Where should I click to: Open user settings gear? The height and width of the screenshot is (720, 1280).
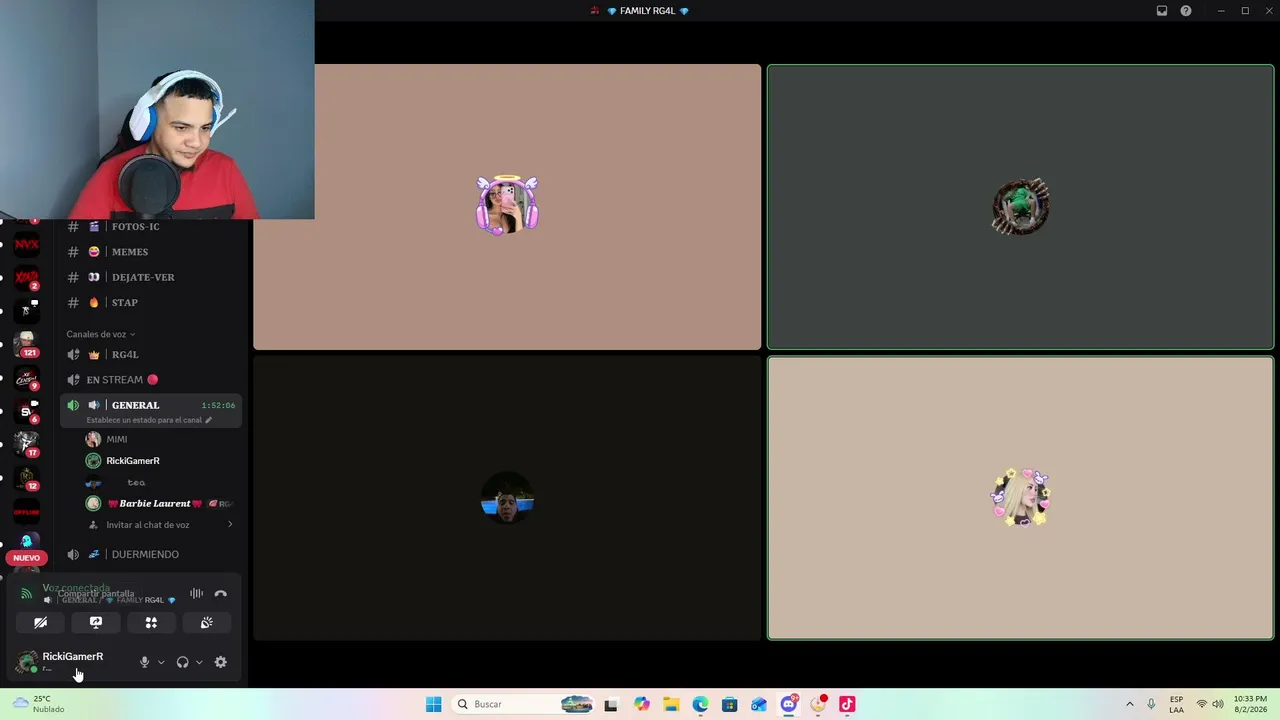(x=221, y=662)
